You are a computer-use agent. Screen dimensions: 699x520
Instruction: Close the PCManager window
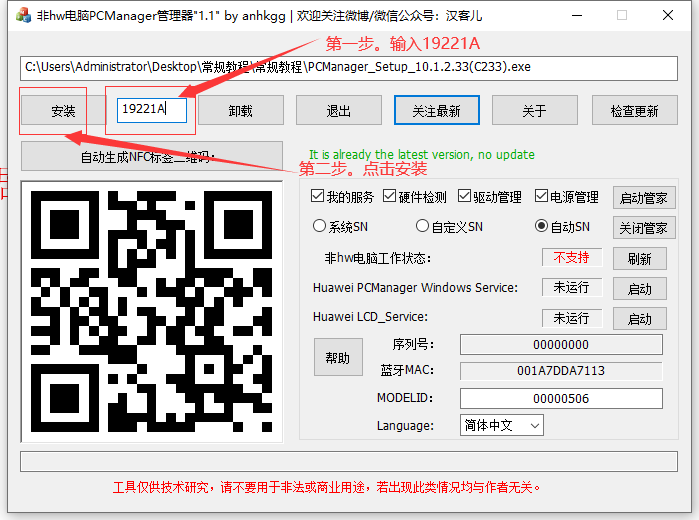668,16
